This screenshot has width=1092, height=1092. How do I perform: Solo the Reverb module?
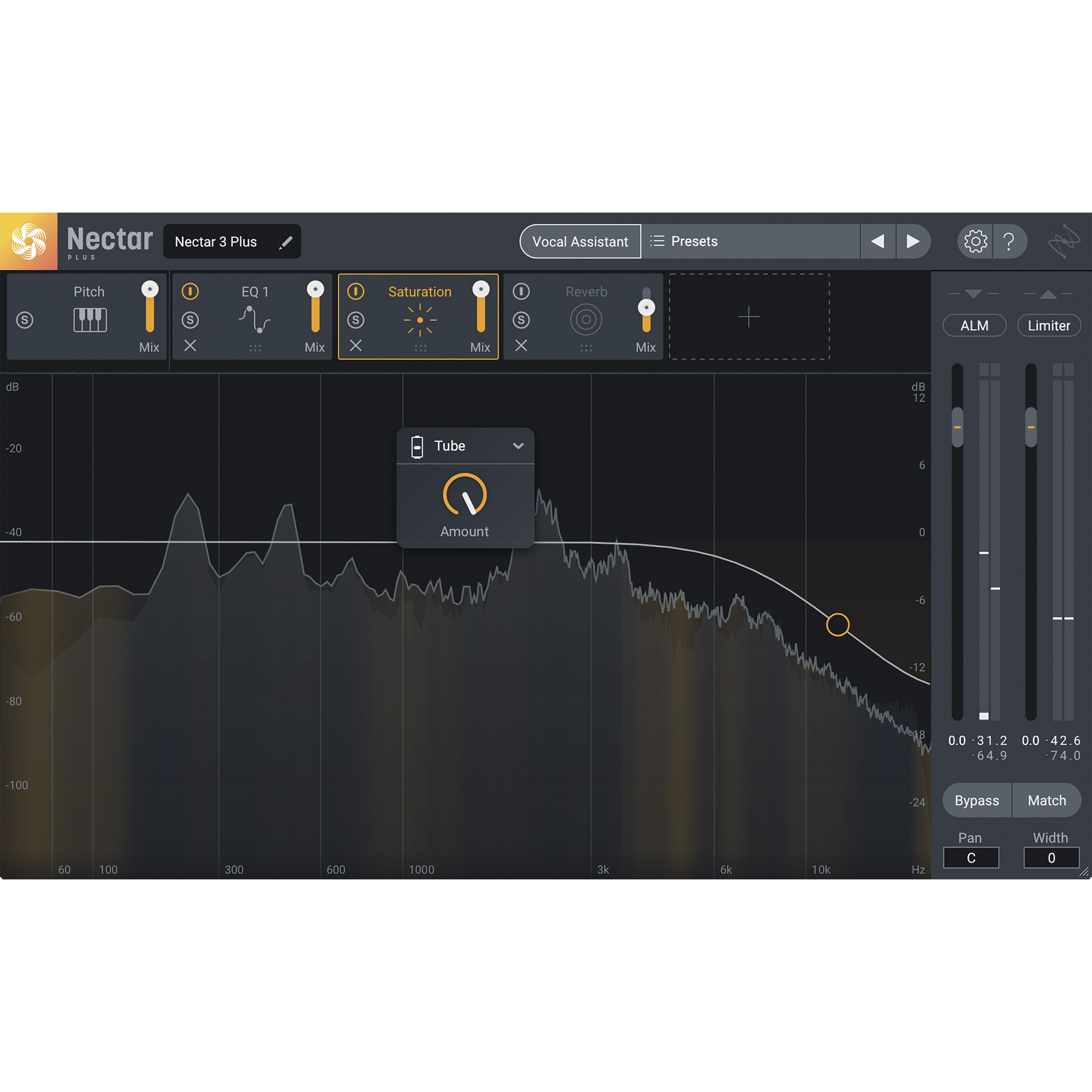(521, 320)
